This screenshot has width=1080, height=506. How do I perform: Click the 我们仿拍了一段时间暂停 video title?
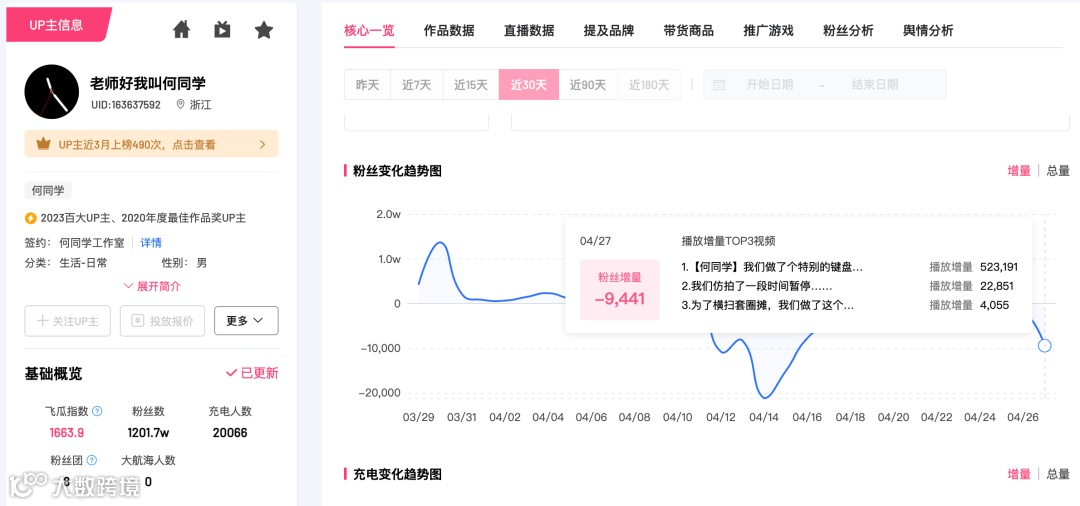tap(756, 286)
